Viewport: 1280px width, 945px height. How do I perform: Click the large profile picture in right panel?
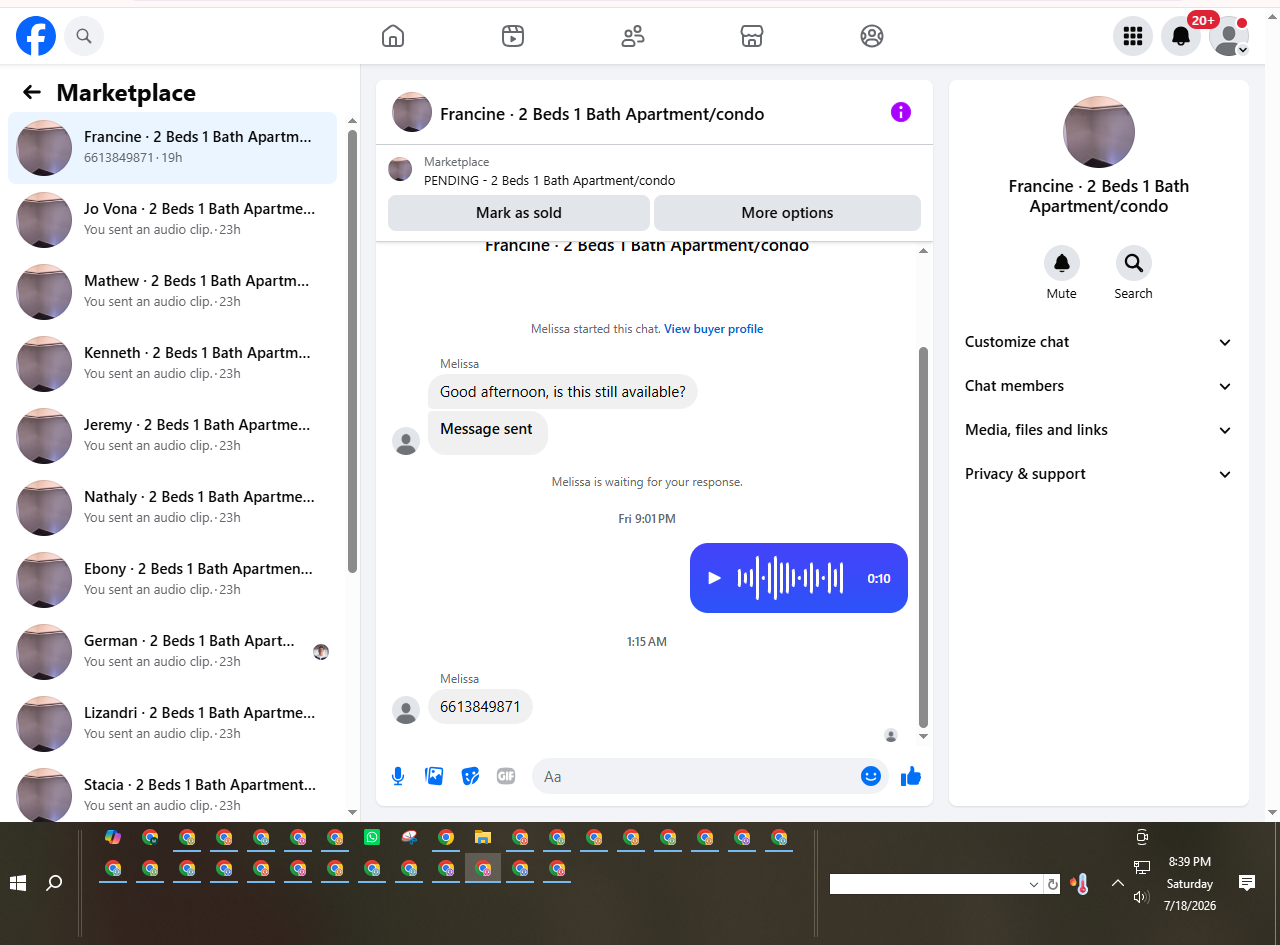[x=1099, y=132]
